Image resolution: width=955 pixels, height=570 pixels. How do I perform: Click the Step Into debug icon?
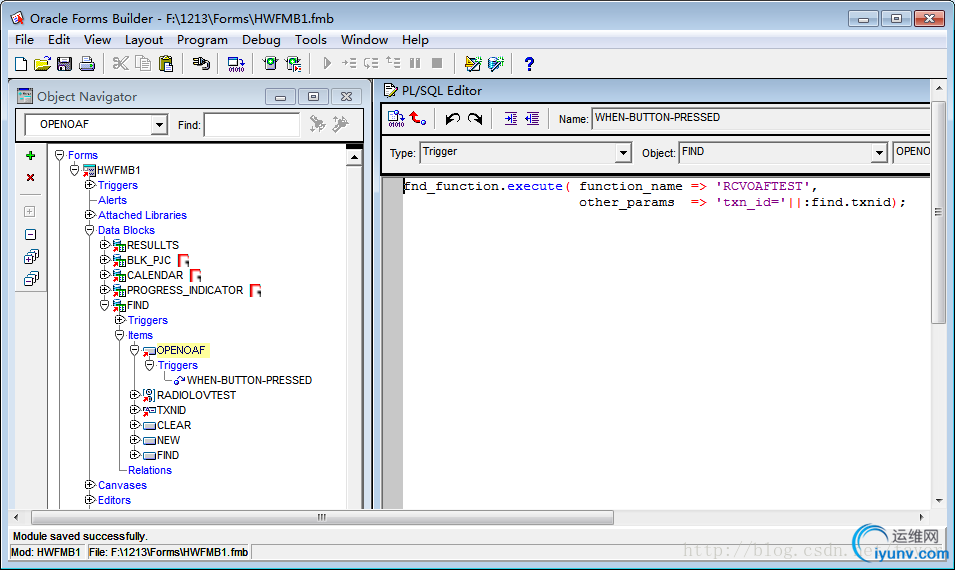point(349,63)
